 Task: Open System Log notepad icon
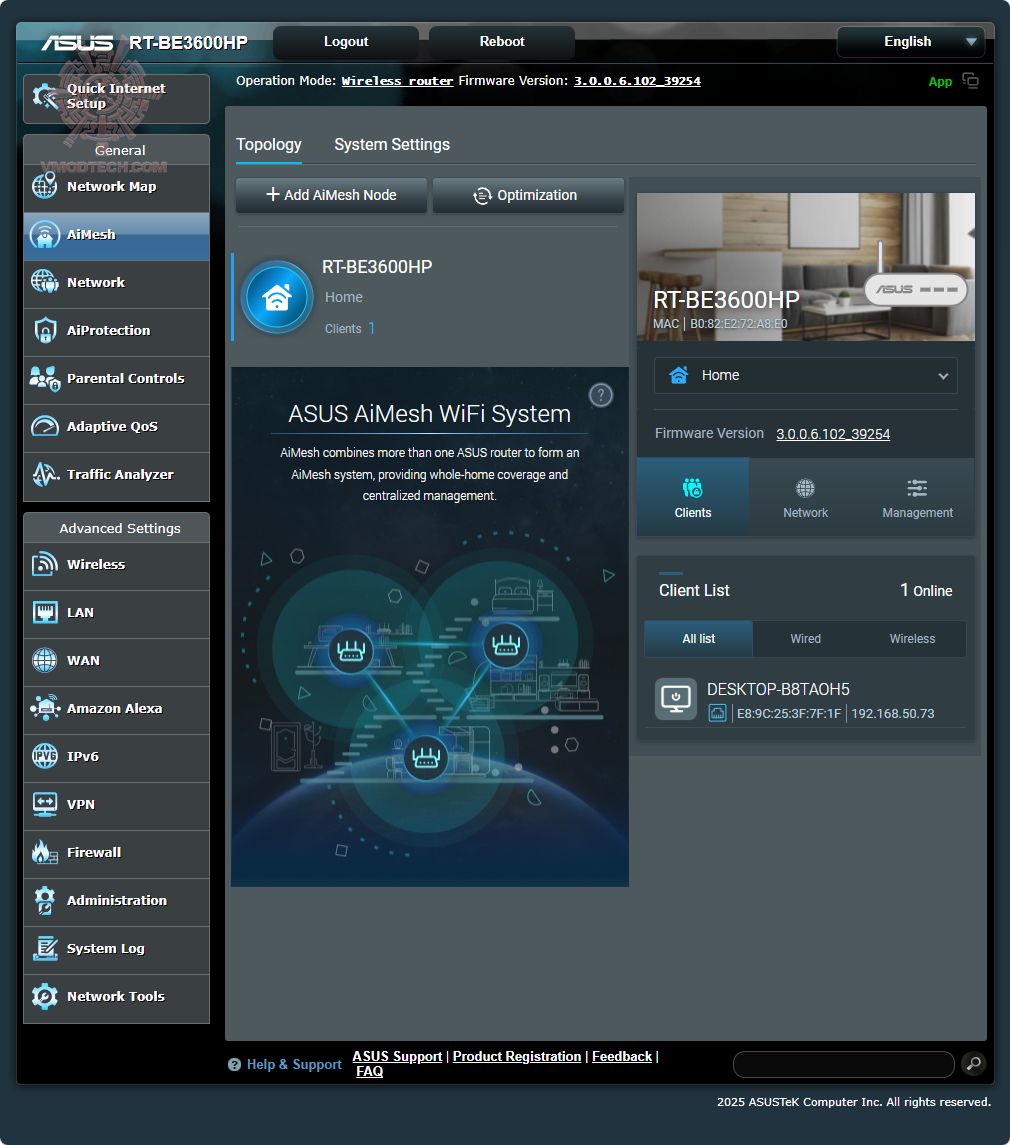click(45, 948)
